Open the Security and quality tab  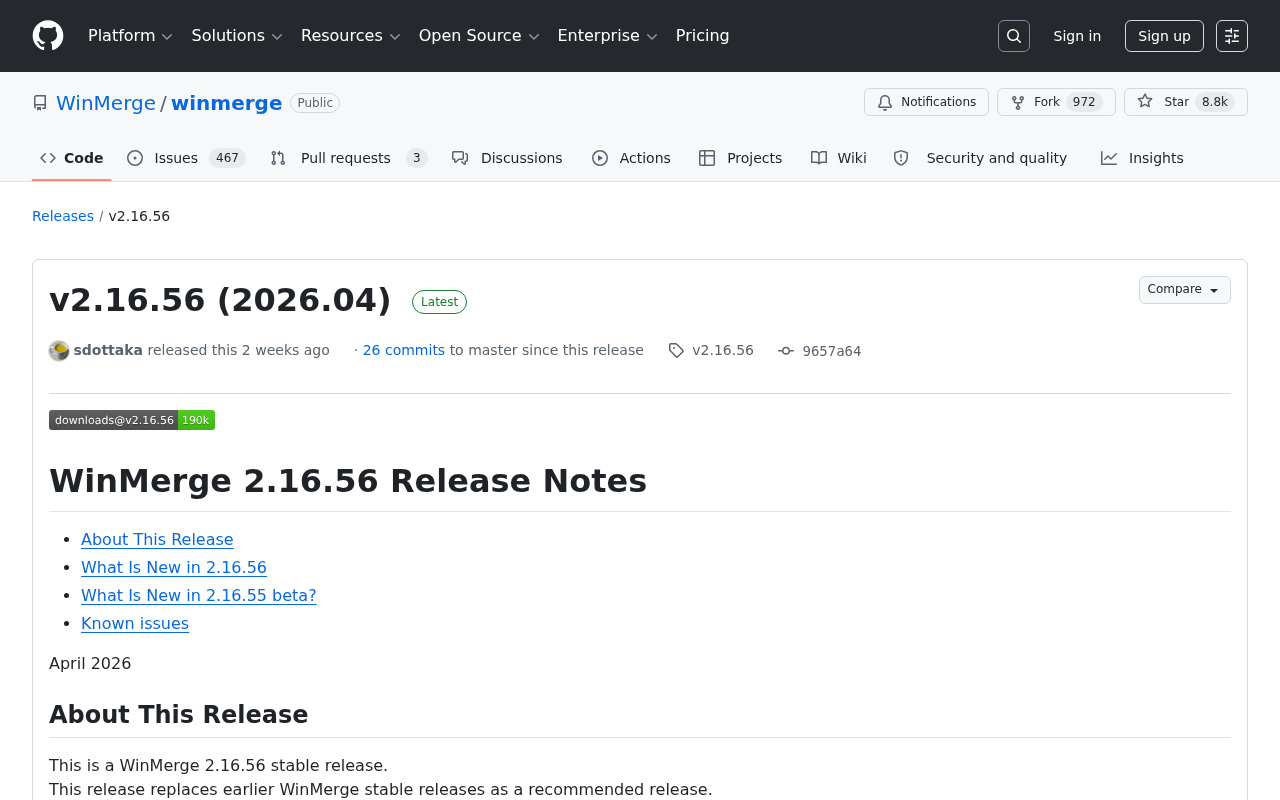(x=980, y=158)
